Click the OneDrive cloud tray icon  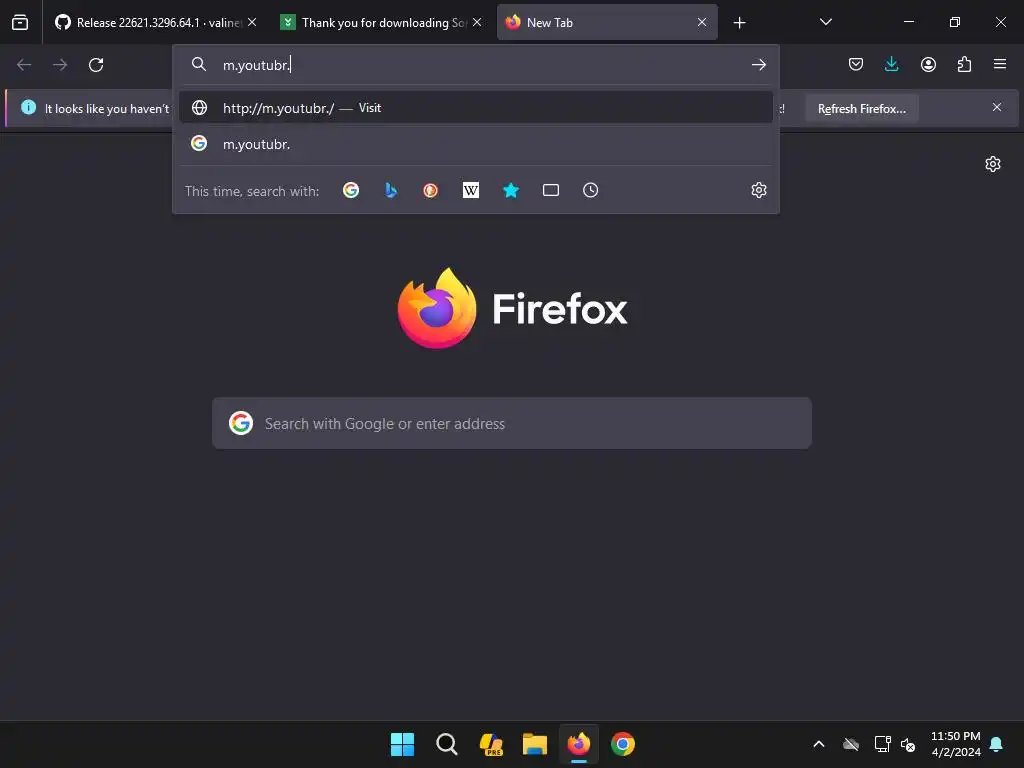pyautogui.click(x=851, y=744)
